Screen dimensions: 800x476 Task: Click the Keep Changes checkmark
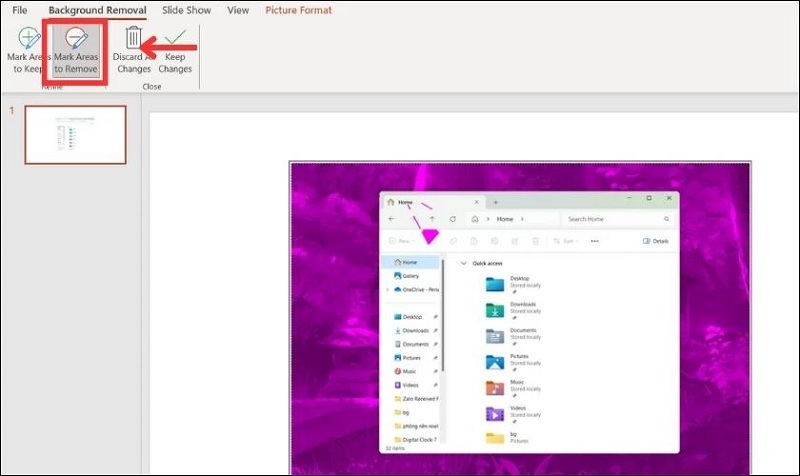point(175,52)
